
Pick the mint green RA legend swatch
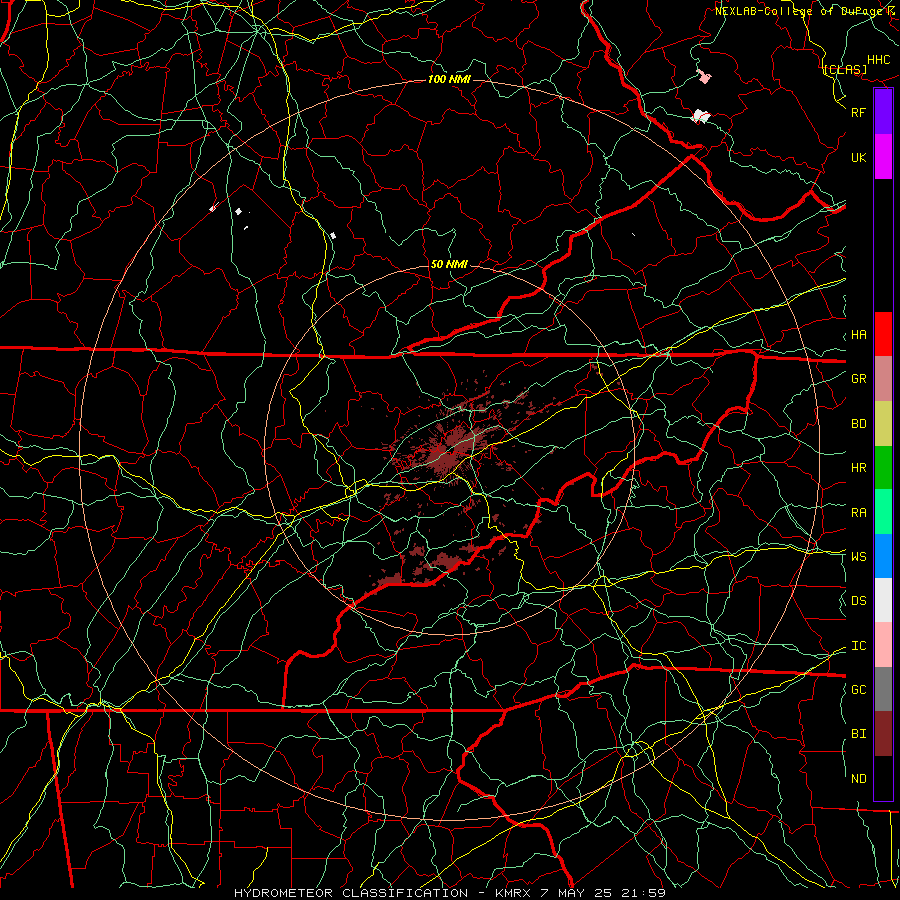(x=883, y=512)
